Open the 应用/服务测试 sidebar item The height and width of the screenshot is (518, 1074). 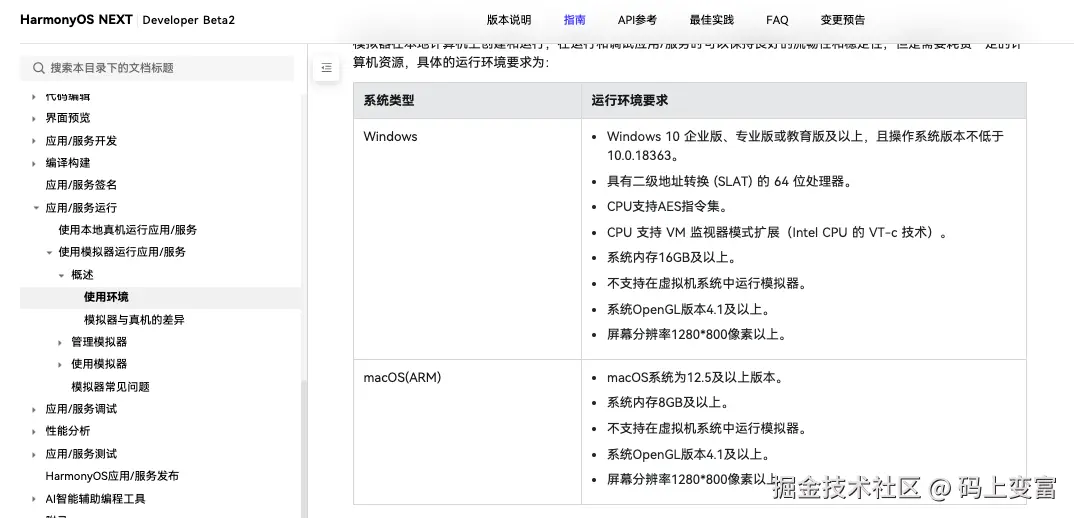tap(81, 454)
